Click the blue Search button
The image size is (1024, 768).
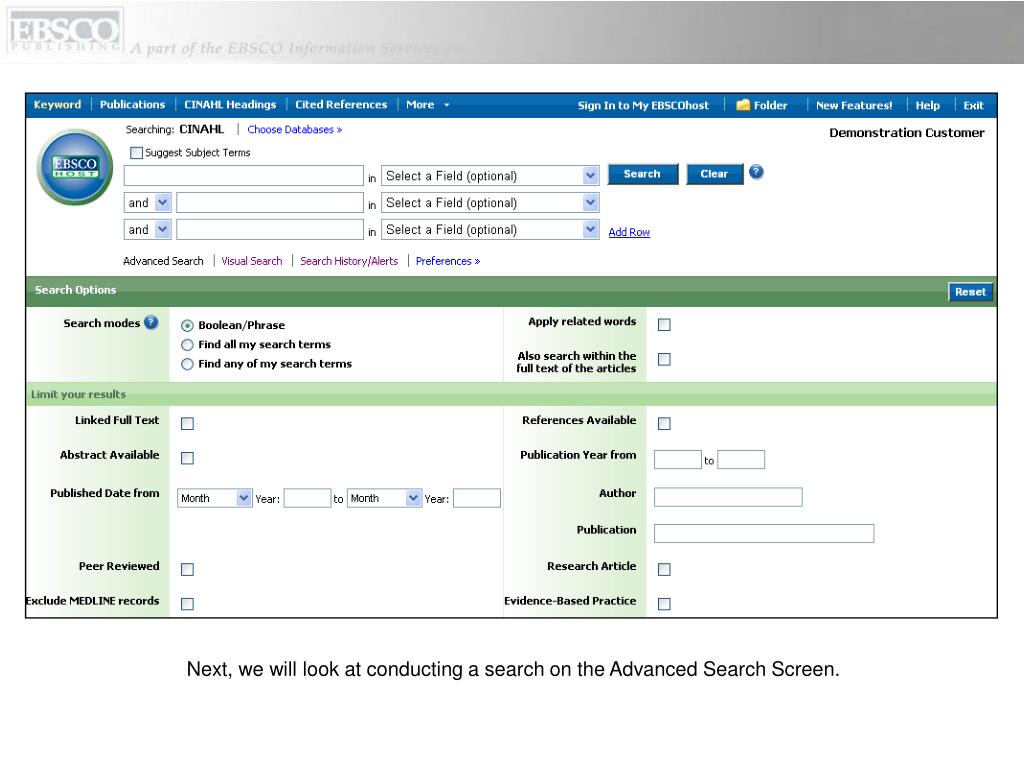tap(643, 174)
